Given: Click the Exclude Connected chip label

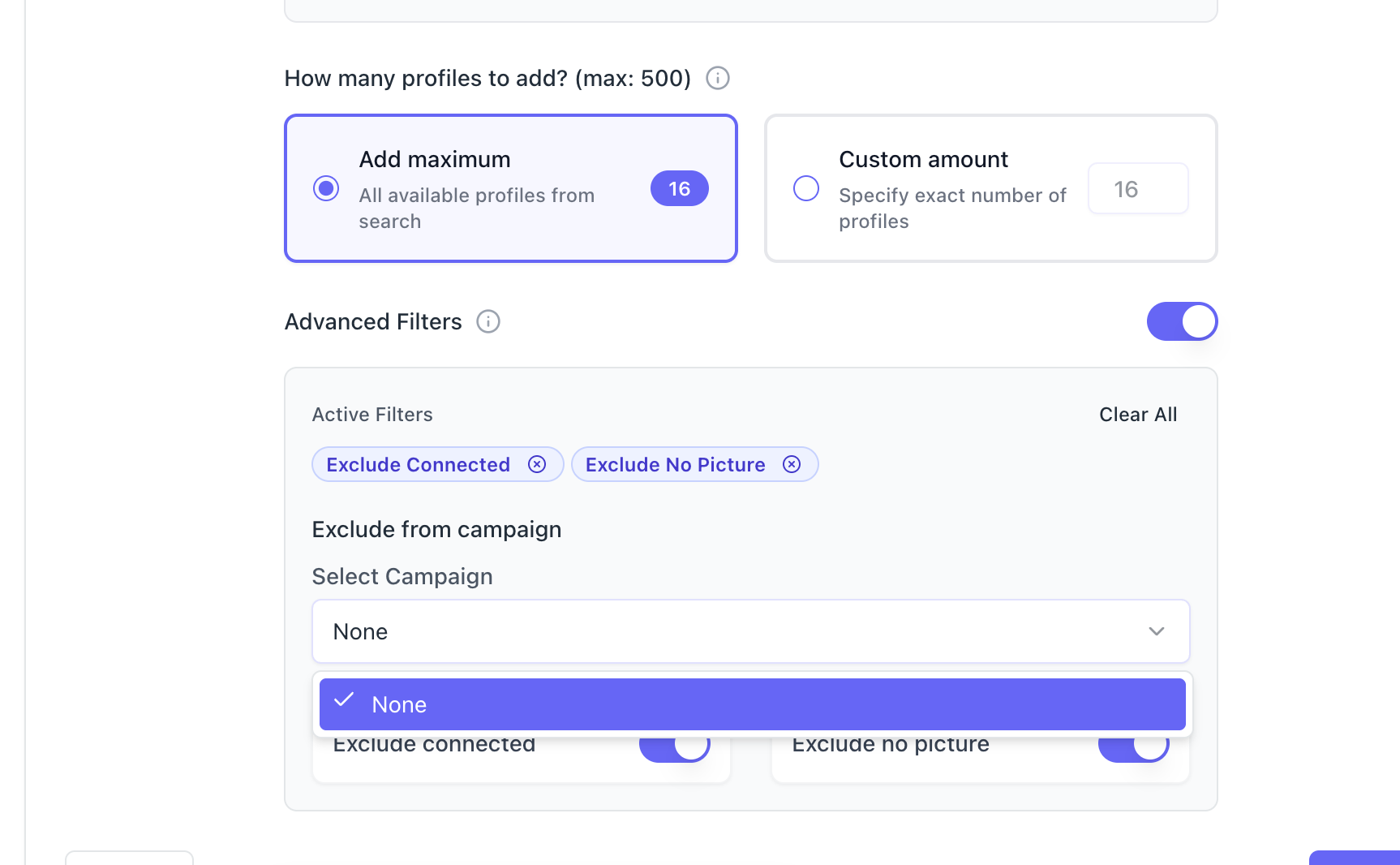Looking at the screenshot, I should click(x=418, y=464).
